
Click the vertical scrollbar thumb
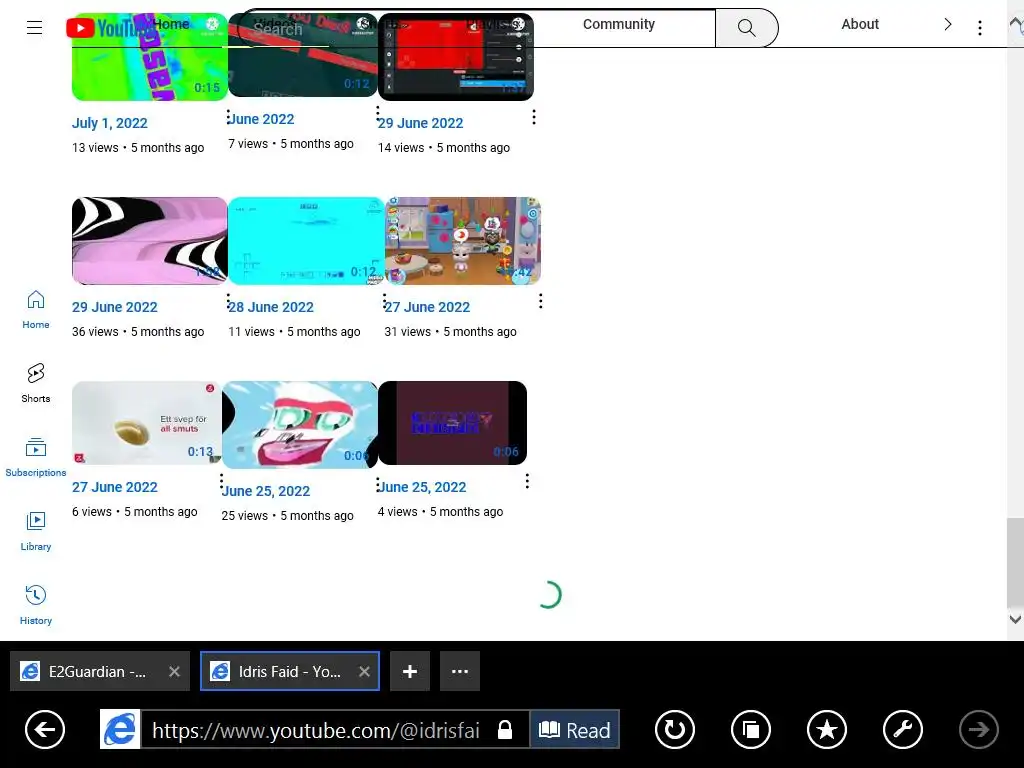click(x=1015, y=564)
